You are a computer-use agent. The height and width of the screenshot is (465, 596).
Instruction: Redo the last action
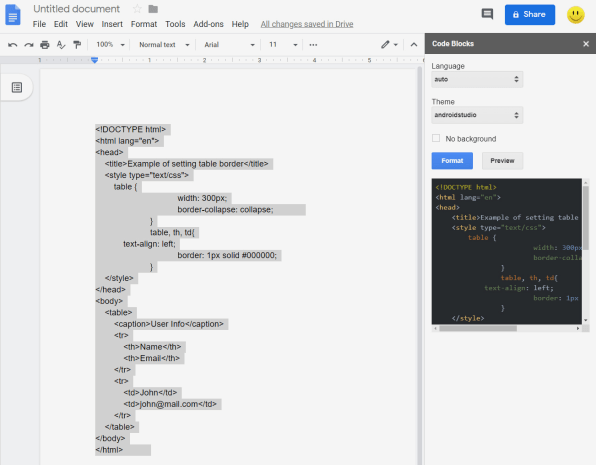(29, 45)
